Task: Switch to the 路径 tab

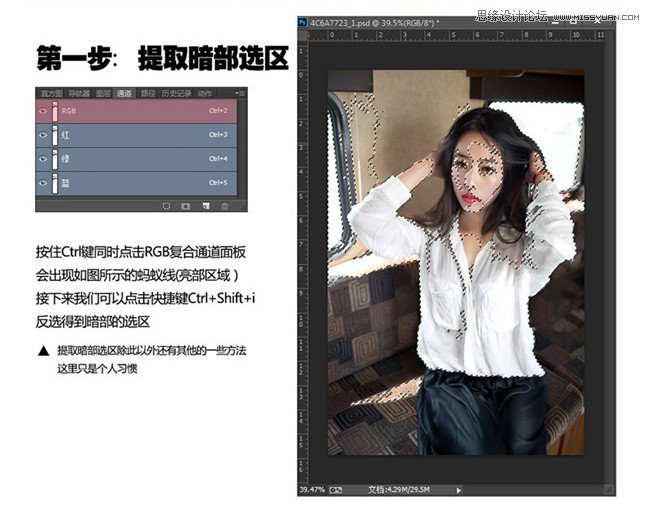Action: (x=148, y=93)
